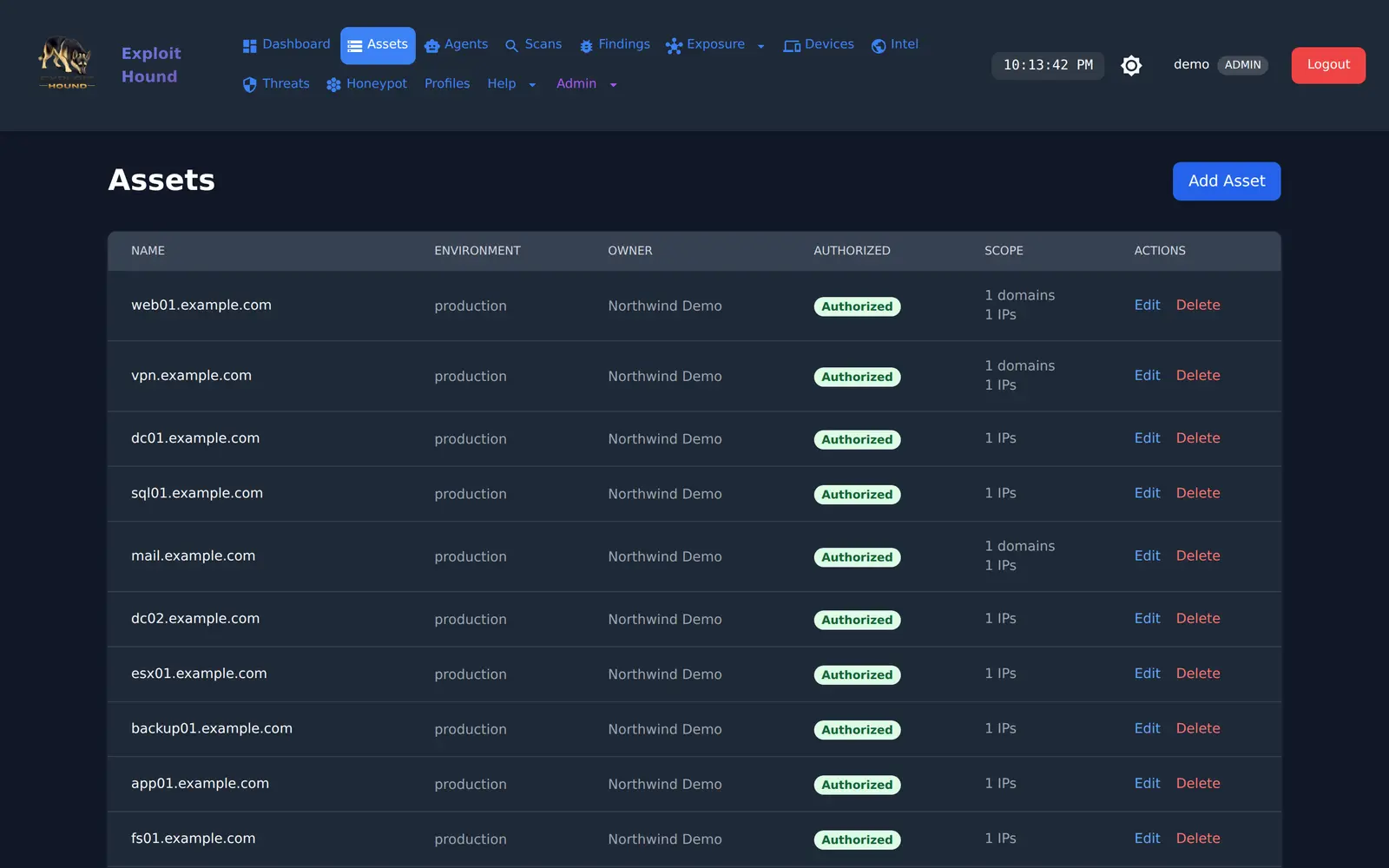Delete the dc02.example.com asset
The image size is (1389, 868).
1198,619
